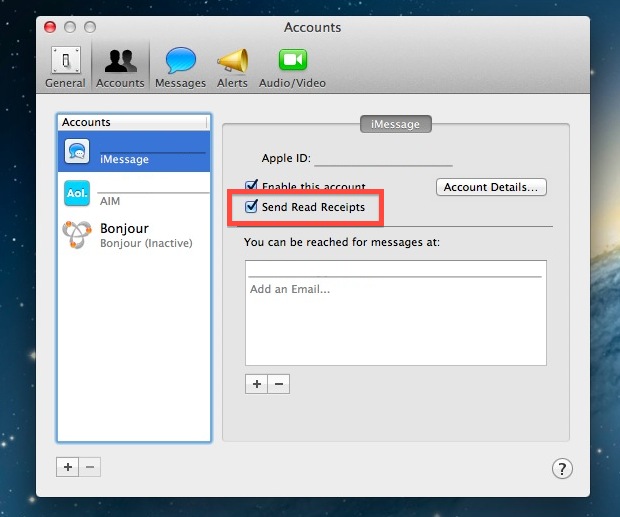Viewport: 620px width, 517px height.
Task: Select the iMessage account row text
Action: (x=124, y=159)
